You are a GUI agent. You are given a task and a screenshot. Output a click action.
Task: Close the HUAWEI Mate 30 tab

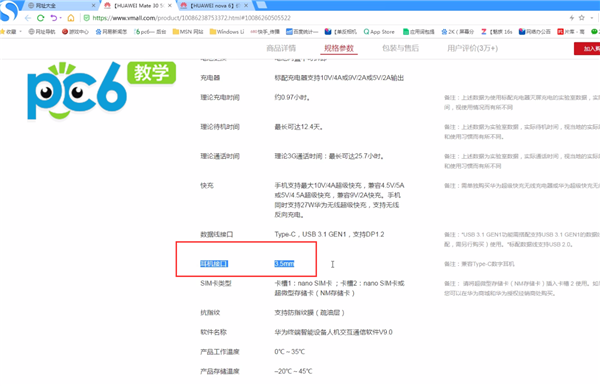click(x=170, y=5)
